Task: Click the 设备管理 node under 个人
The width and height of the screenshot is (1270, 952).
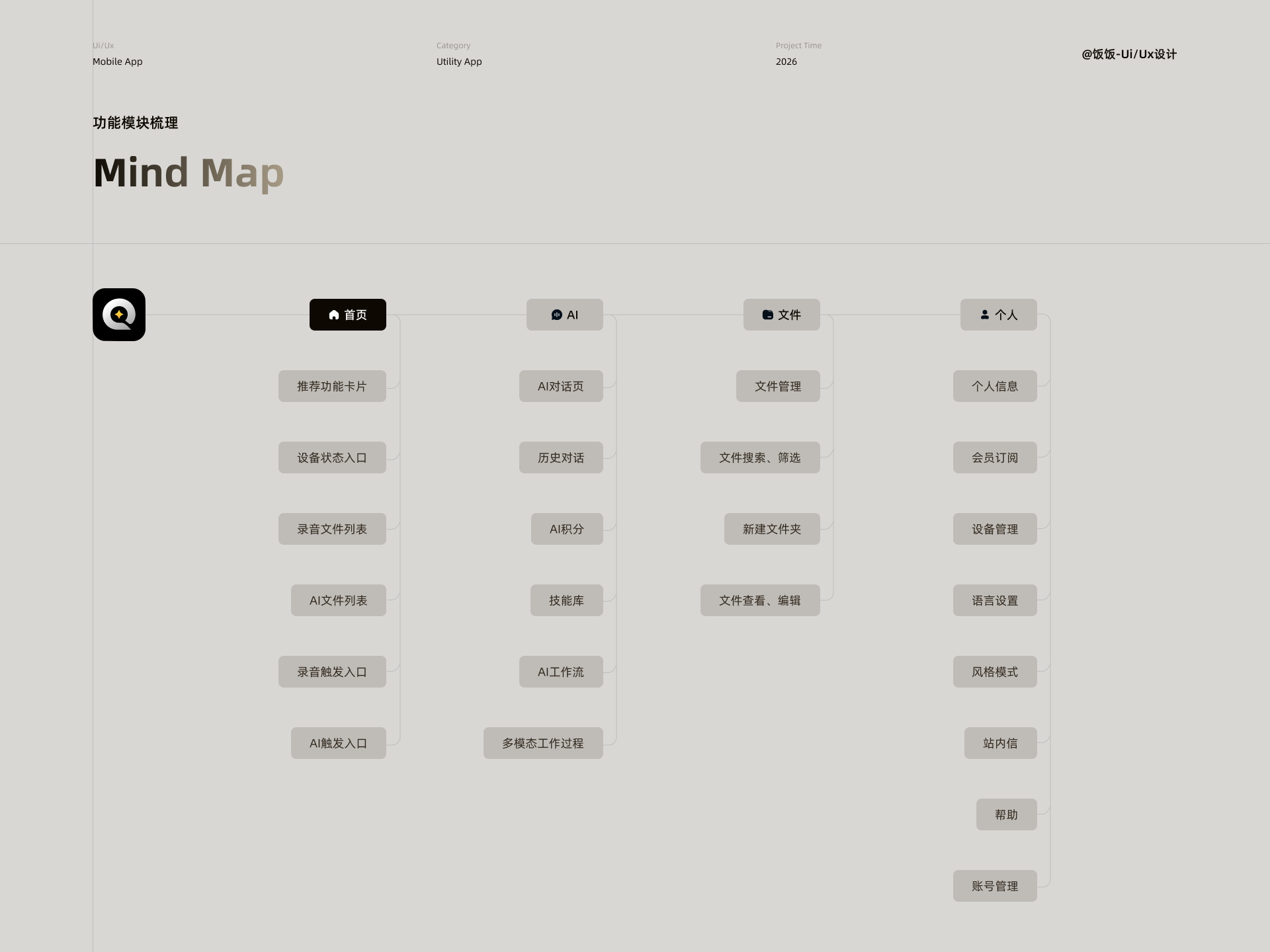Action: click(x=995, y=529)
